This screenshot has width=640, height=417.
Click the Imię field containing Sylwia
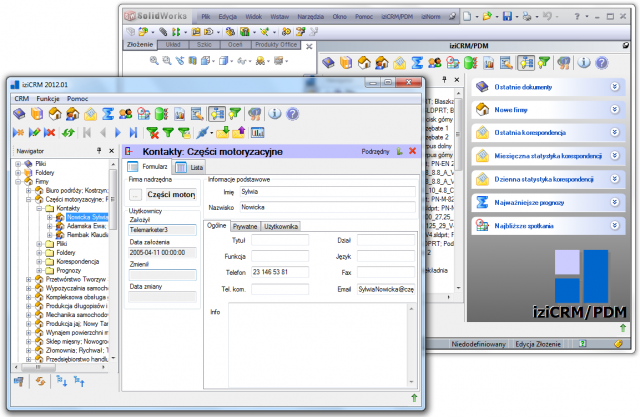click(x=327, y=192)
